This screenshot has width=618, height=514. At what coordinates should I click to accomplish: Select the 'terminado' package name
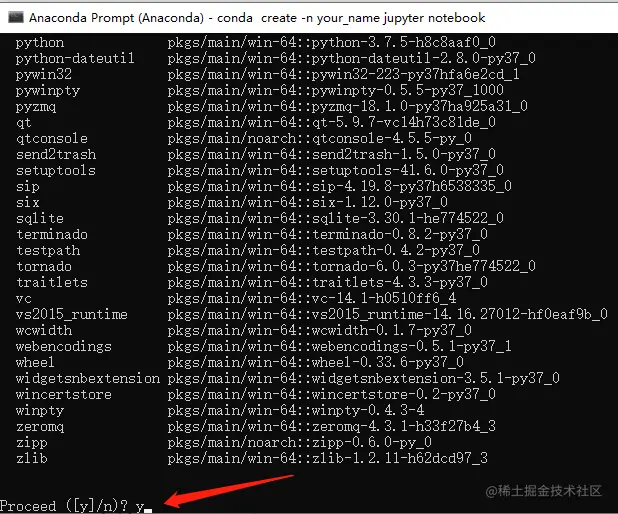pyautogui.click(x=52, y=235)
